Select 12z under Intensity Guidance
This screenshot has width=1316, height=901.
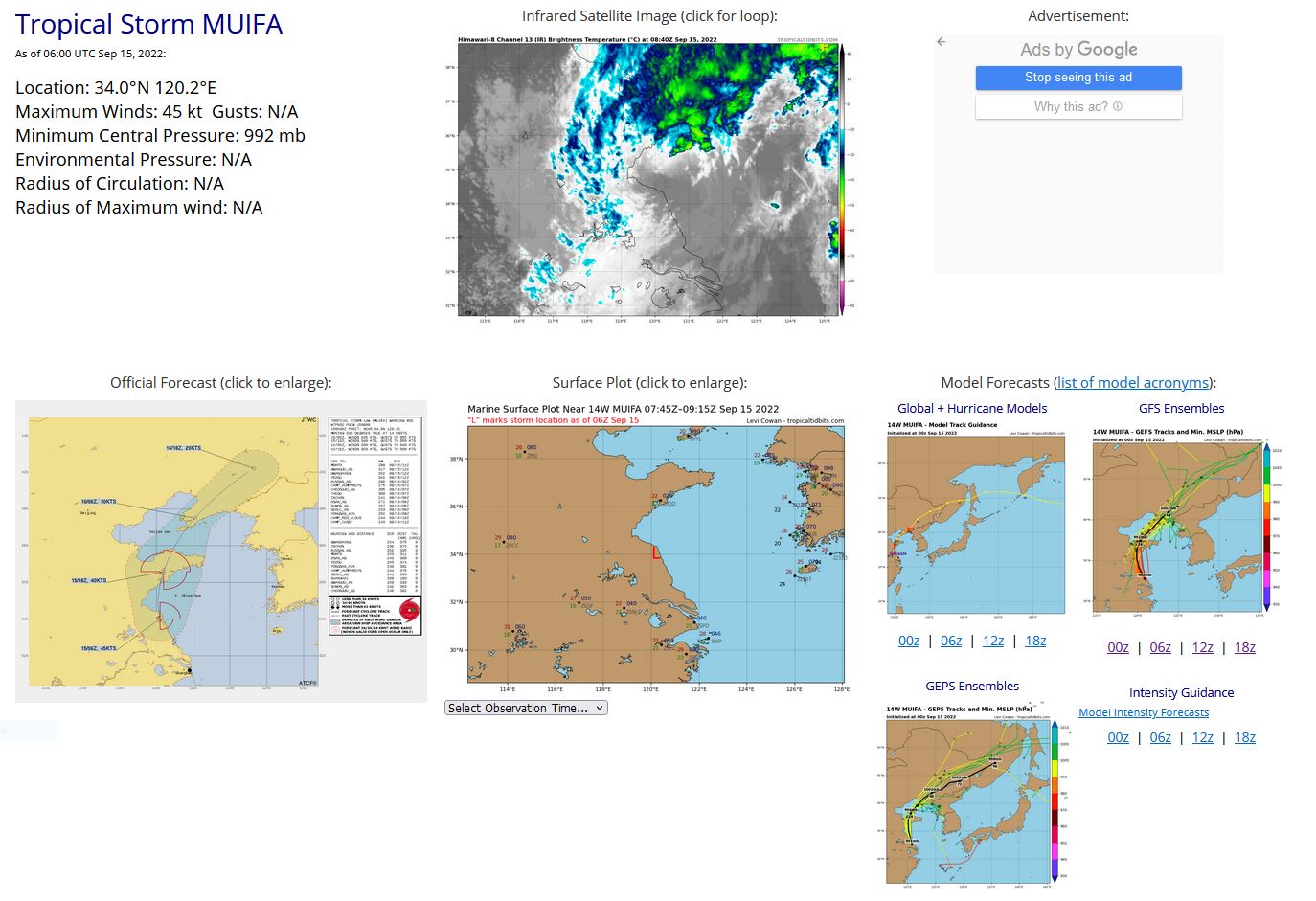pyautogui.click(x=1202, y=738)
